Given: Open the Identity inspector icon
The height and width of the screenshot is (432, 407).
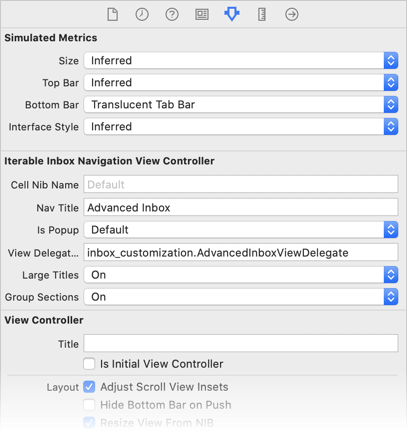Looking at the screenshot, I should point(202,14).
